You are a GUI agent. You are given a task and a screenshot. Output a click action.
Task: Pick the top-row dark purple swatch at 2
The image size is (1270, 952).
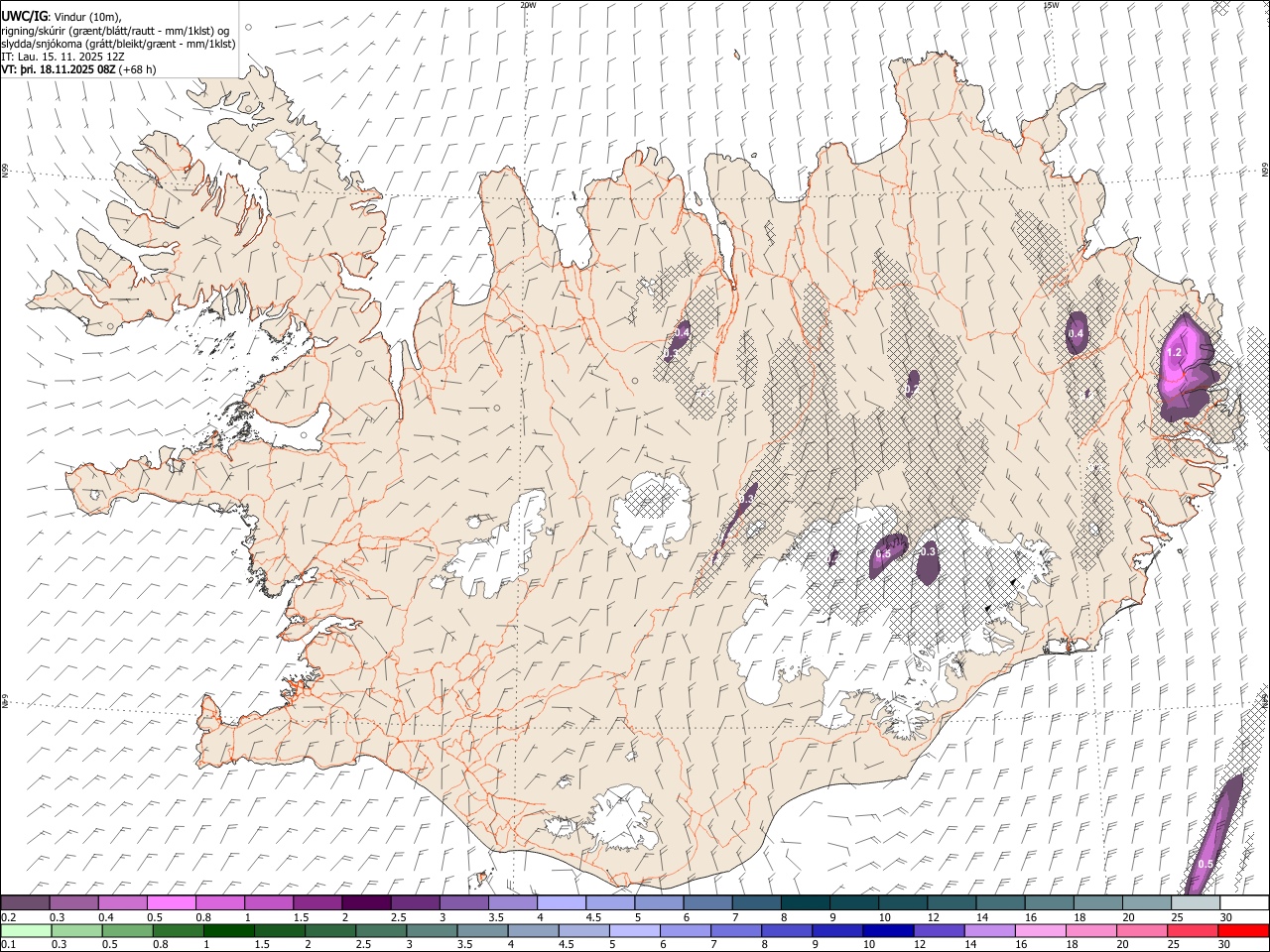[x=365, y=903]
